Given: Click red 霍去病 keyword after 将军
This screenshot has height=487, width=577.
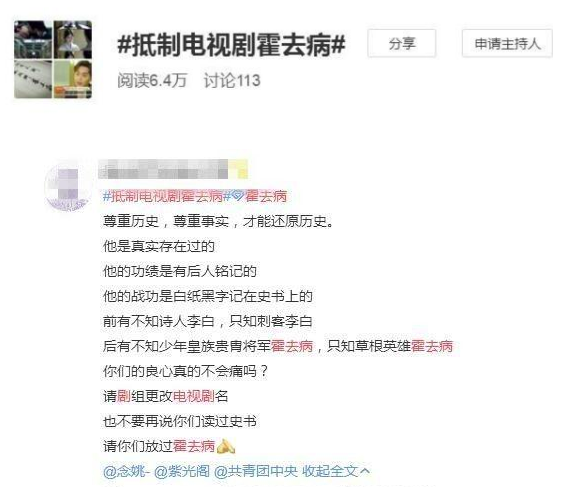Looking at the screenshot, I should tap(292, 346).
